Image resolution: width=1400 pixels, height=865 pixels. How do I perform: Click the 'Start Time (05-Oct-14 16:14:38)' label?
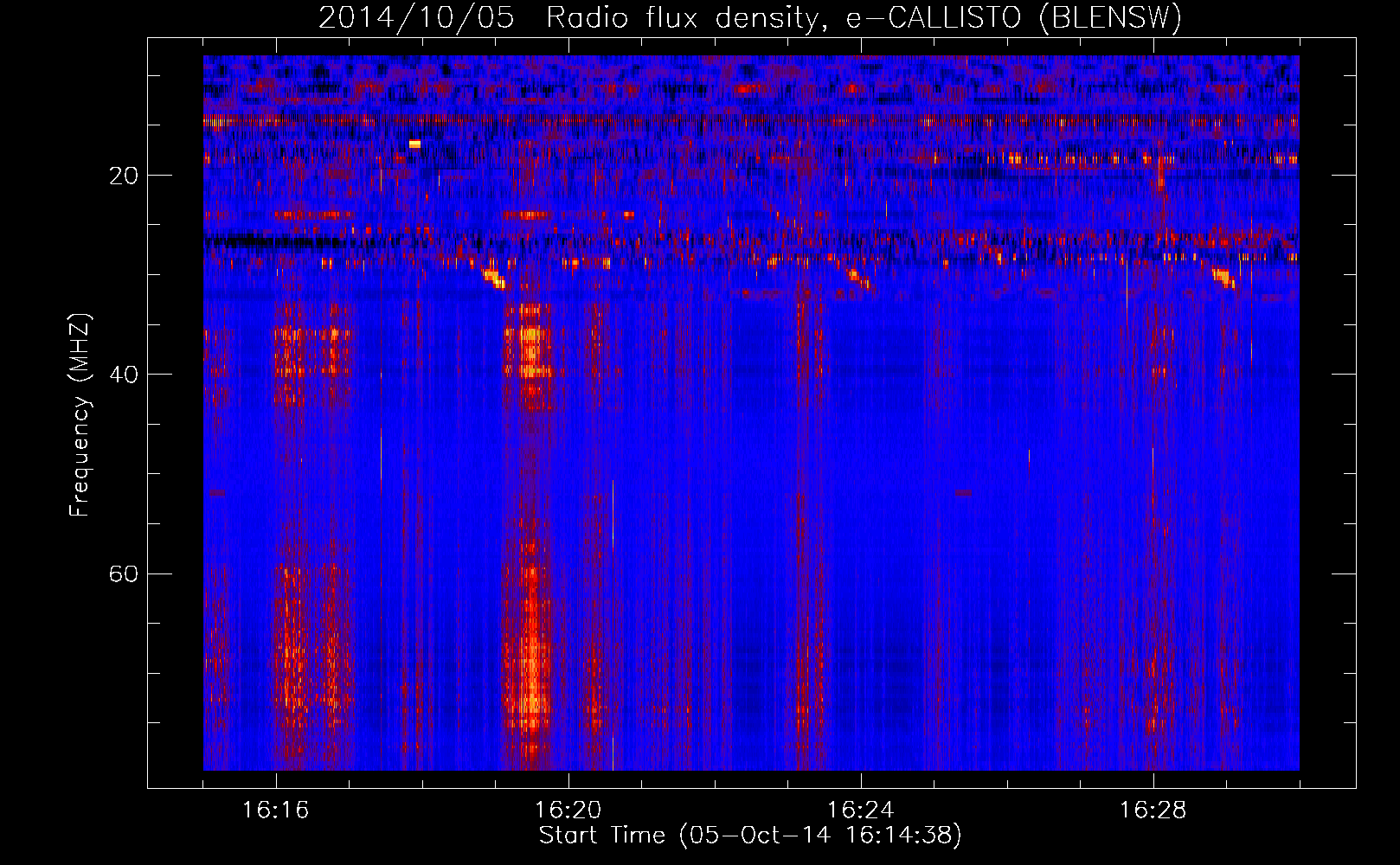(750, 836)
